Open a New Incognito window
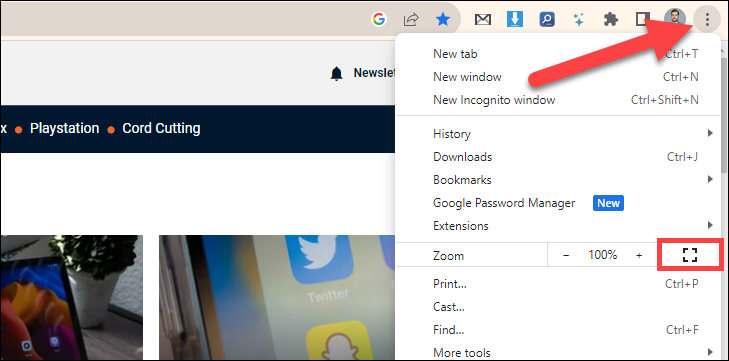Screen dimensions: 729x361 [558, 100]
